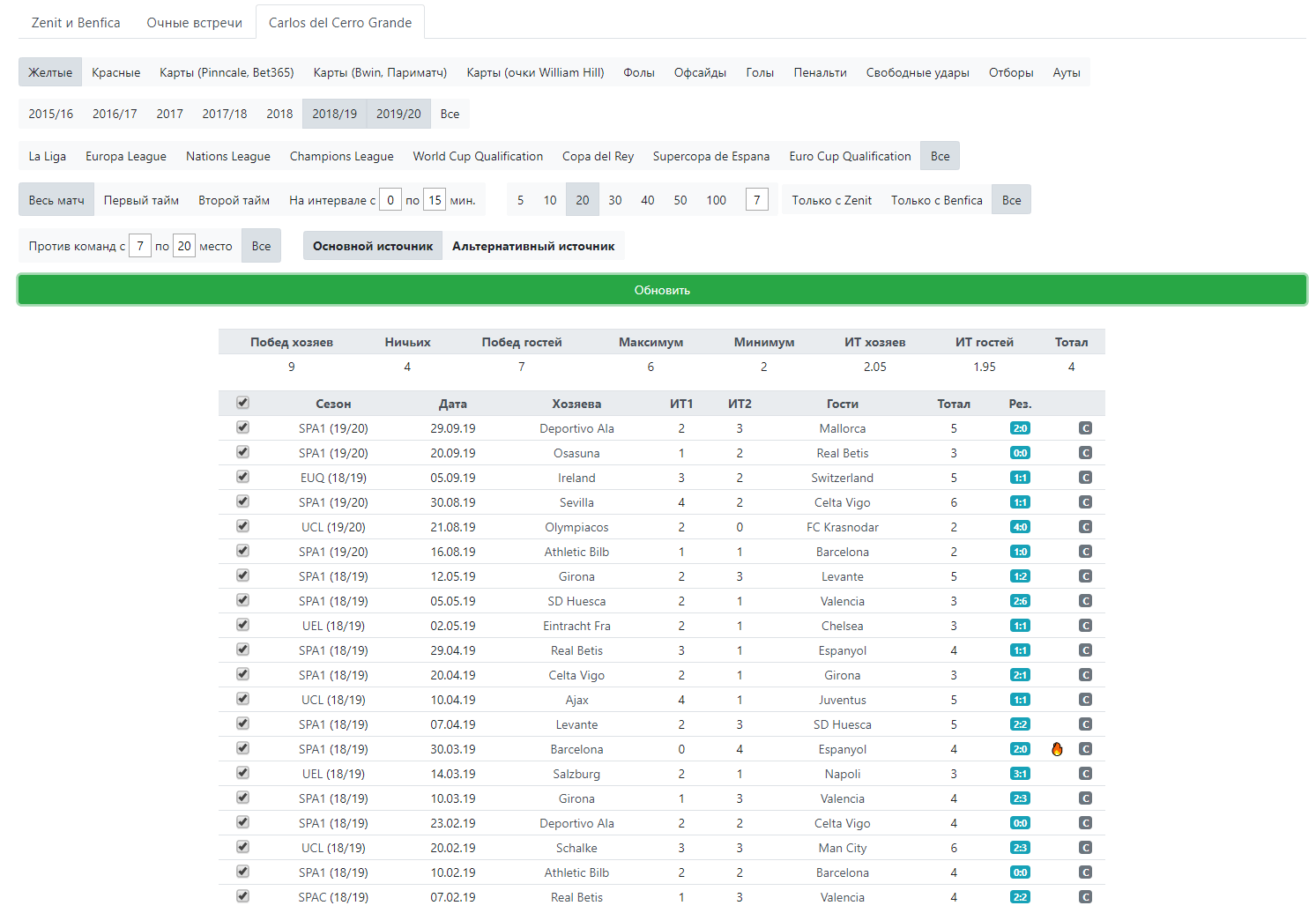Select the Офсайды statistic filter
The width and height of the screenshot is (1316, 913).
point(700,72)
